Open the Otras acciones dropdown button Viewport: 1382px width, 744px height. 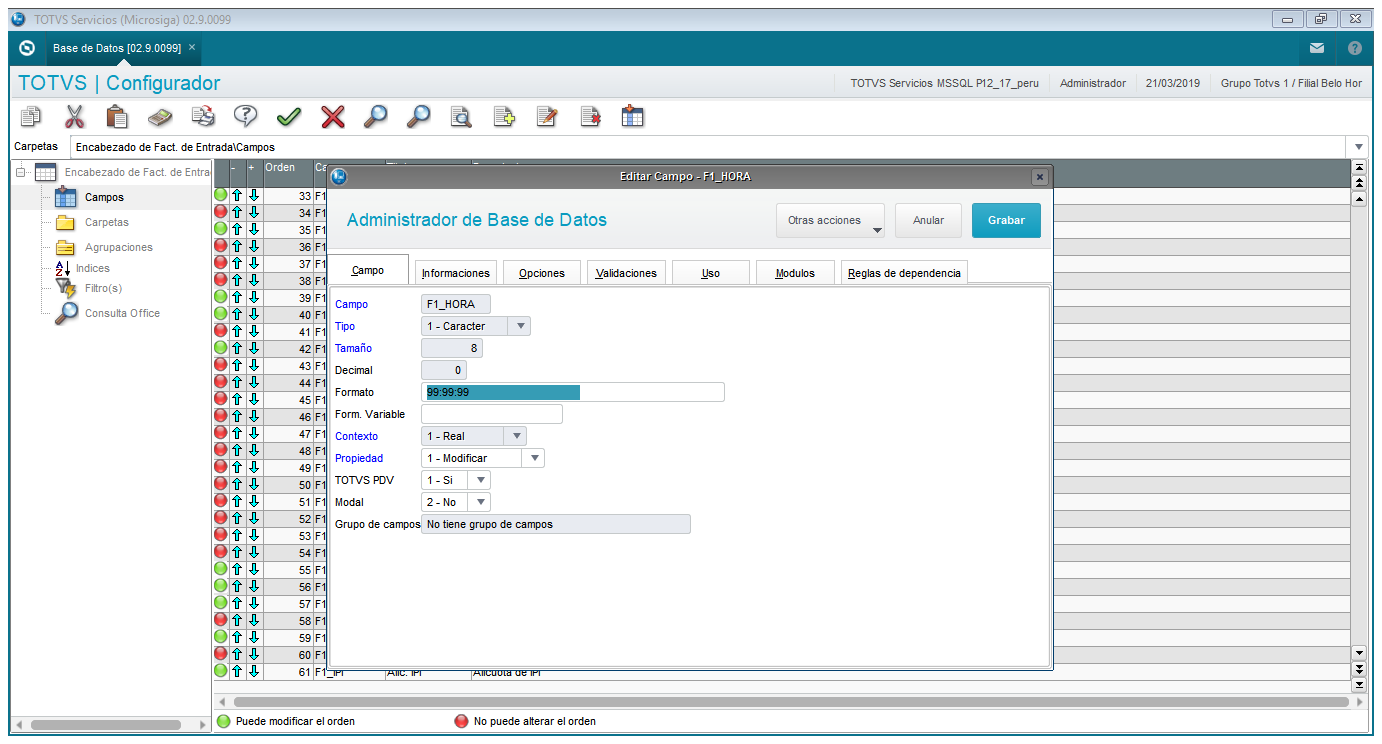click(830, 220)
